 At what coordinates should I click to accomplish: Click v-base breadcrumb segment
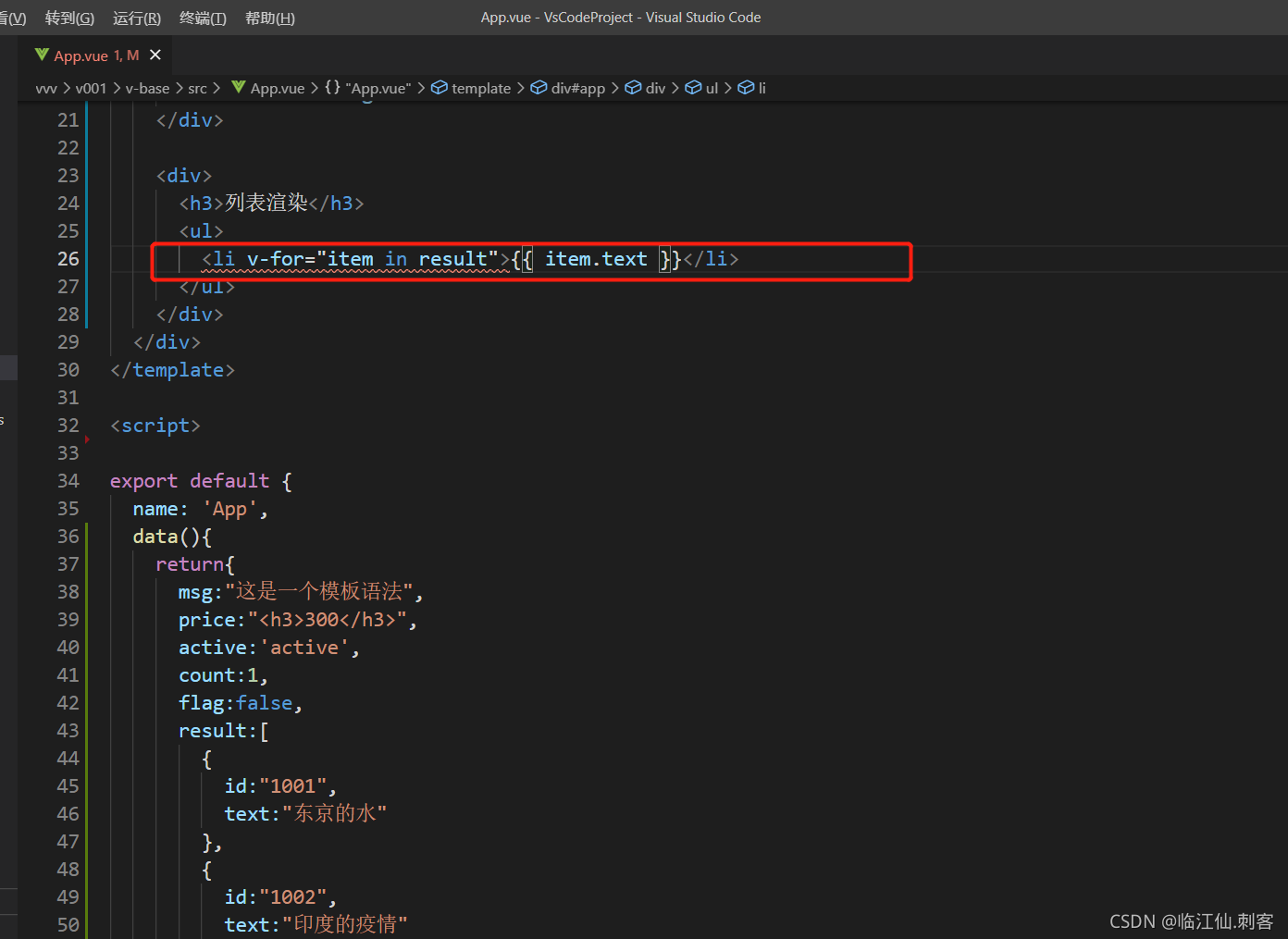(147, 88)
